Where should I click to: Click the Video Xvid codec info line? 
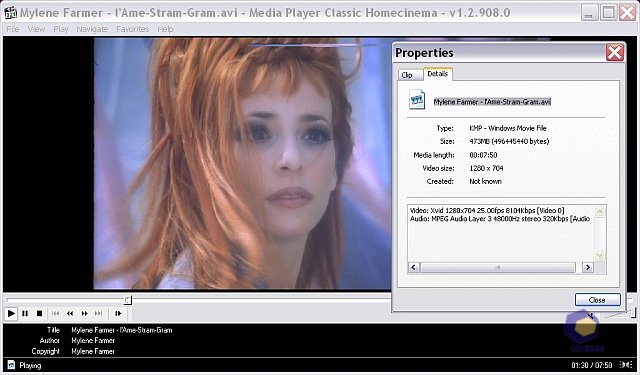point(487,211)
